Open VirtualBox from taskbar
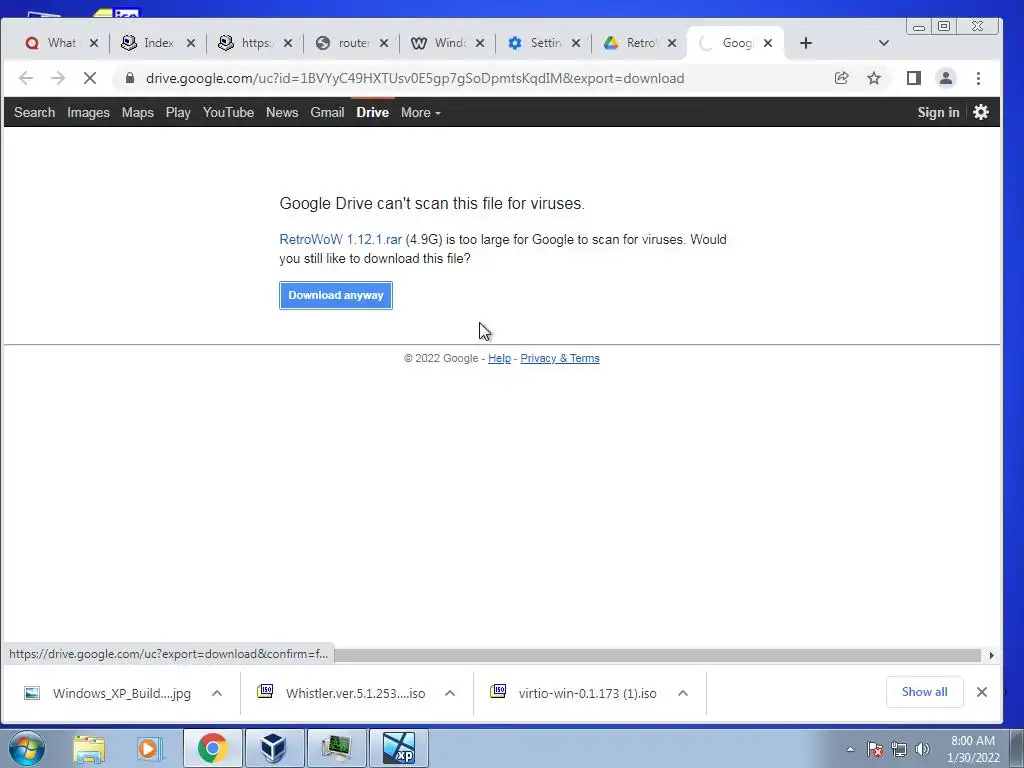The width and height of the screenshot is (1024, 768). [x=273, y=748]
